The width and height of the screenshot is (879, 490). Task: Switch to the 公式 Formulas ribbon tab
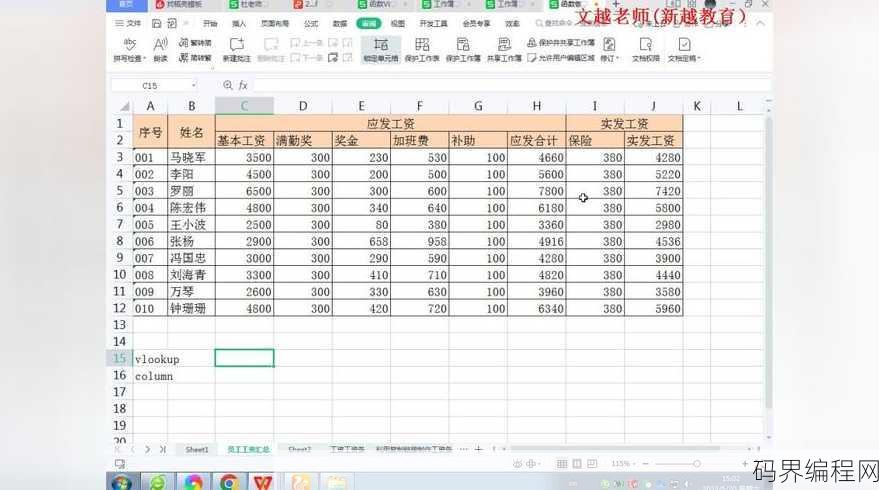point(311,24)
